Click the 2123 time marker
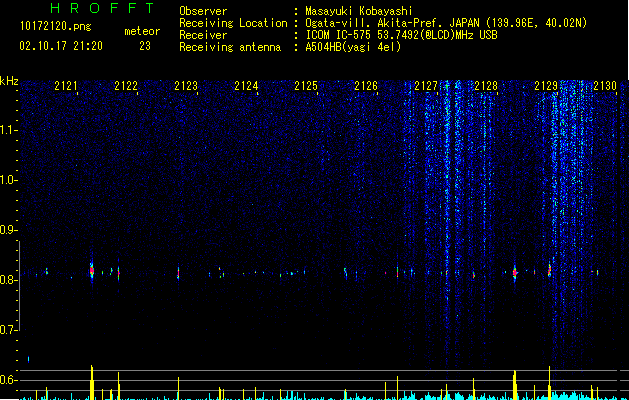The image size is (629, 400). (x=186, y=86)
